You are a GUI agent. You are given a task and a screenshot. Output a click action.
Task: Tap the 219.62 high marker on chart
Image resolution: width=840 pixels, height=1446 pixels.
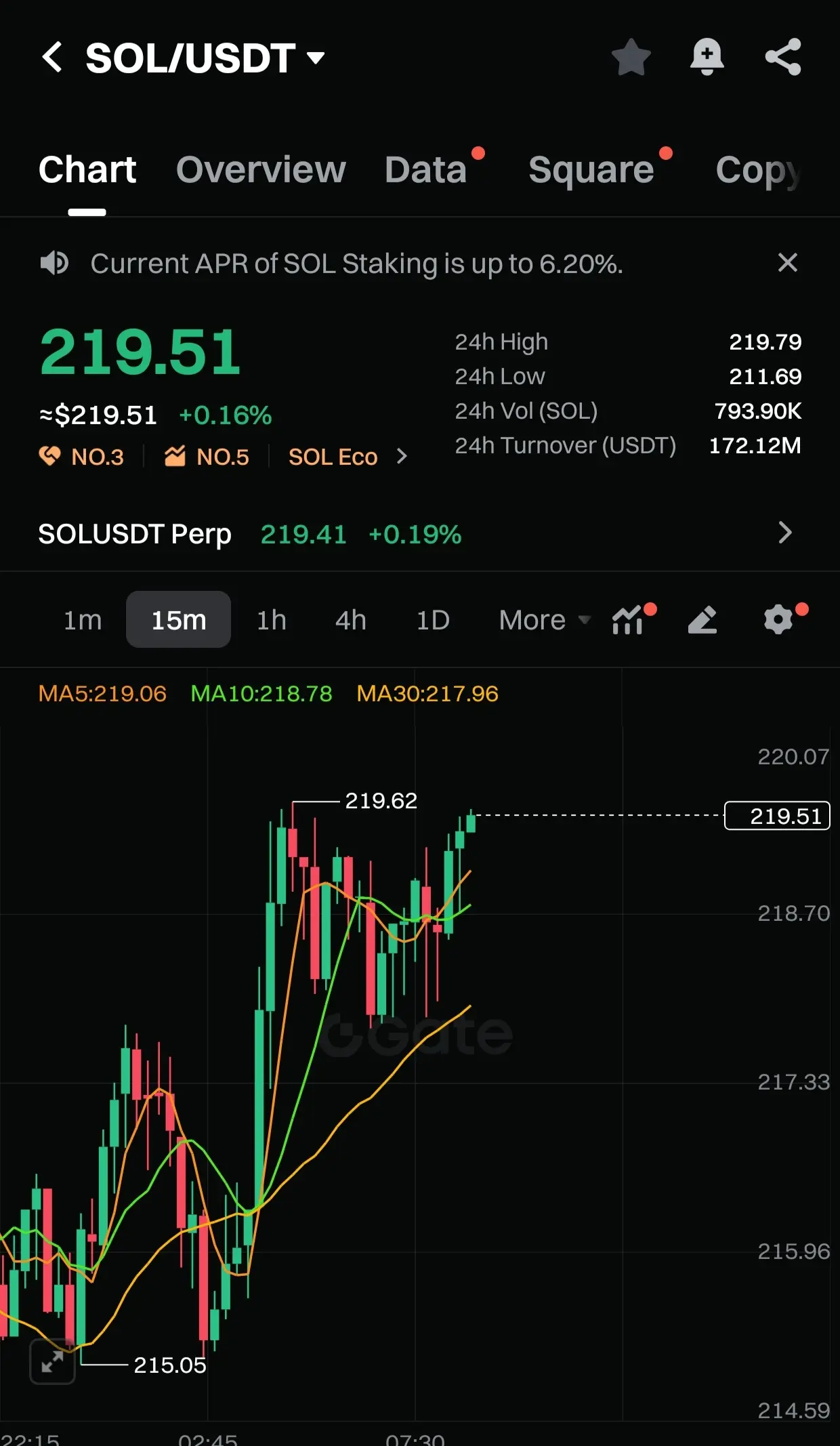(381, 801)
